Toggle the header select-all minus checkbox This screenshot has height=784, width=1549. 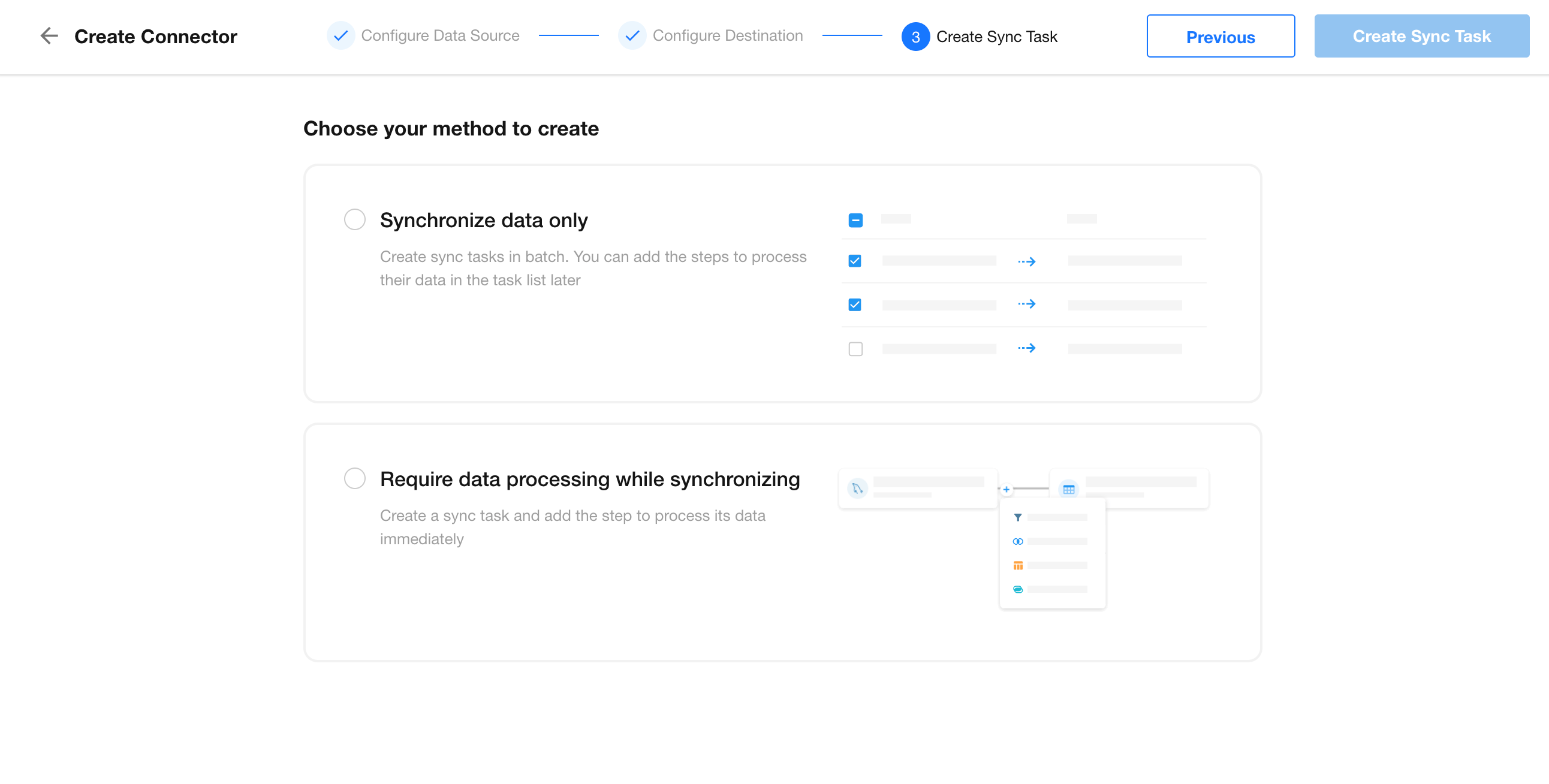[x=855, y=220]
